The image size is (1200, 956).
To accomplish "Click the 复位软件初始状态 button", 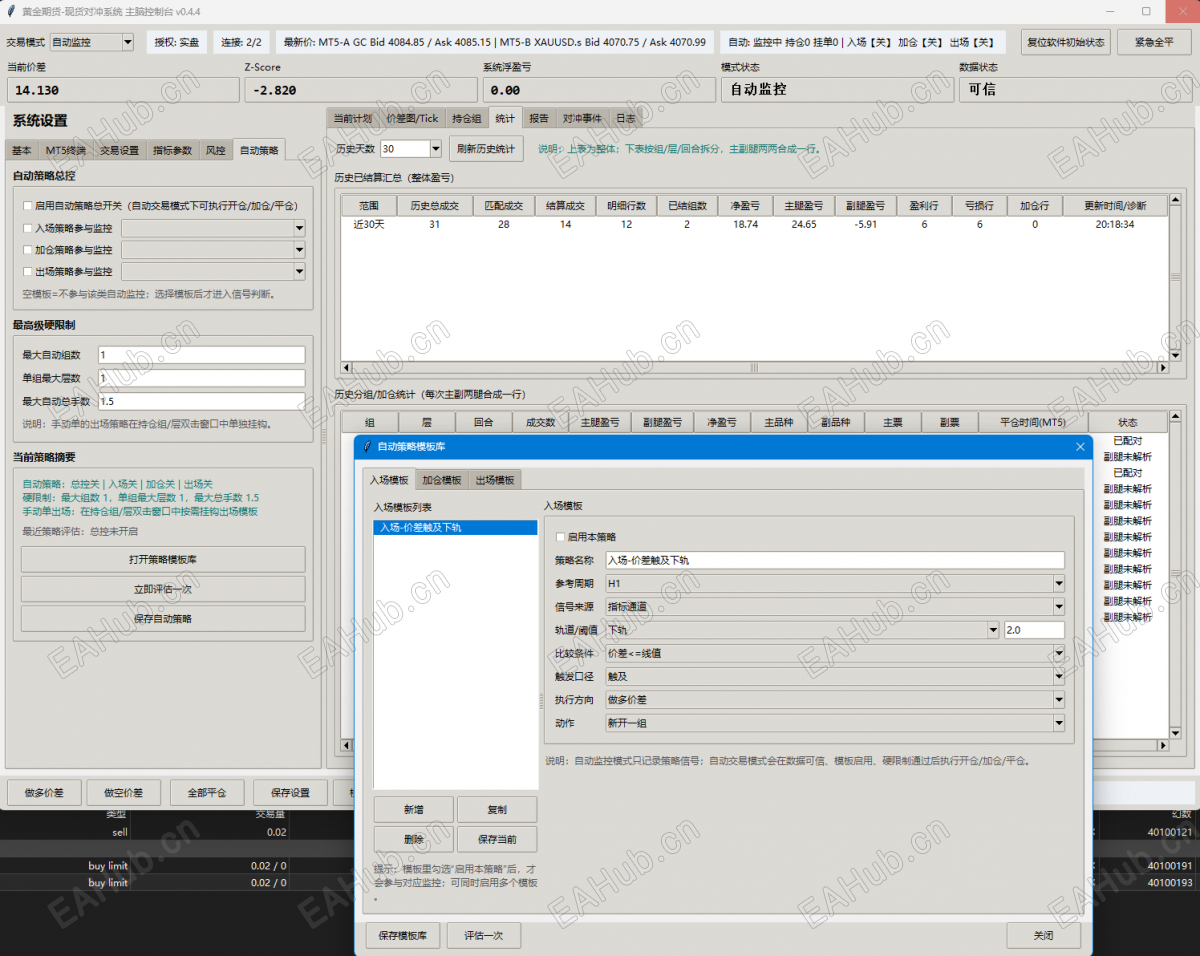I will click(x=1065, y=42).
